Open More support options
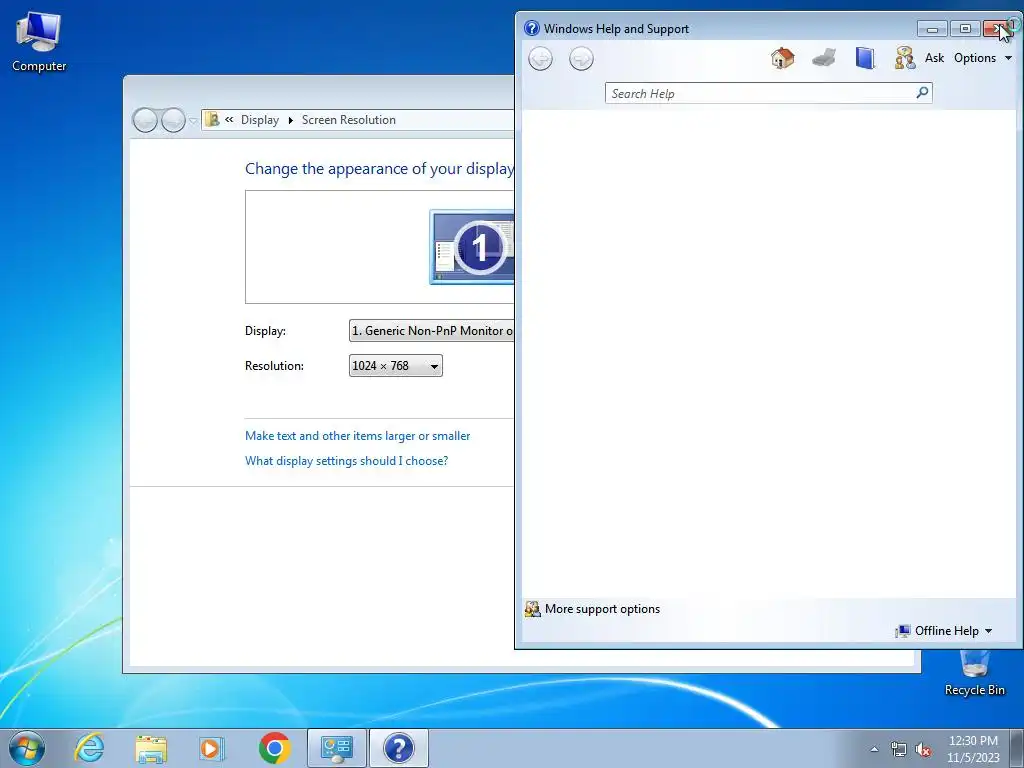Screen dimensions: 1024x768 (602, 609)
